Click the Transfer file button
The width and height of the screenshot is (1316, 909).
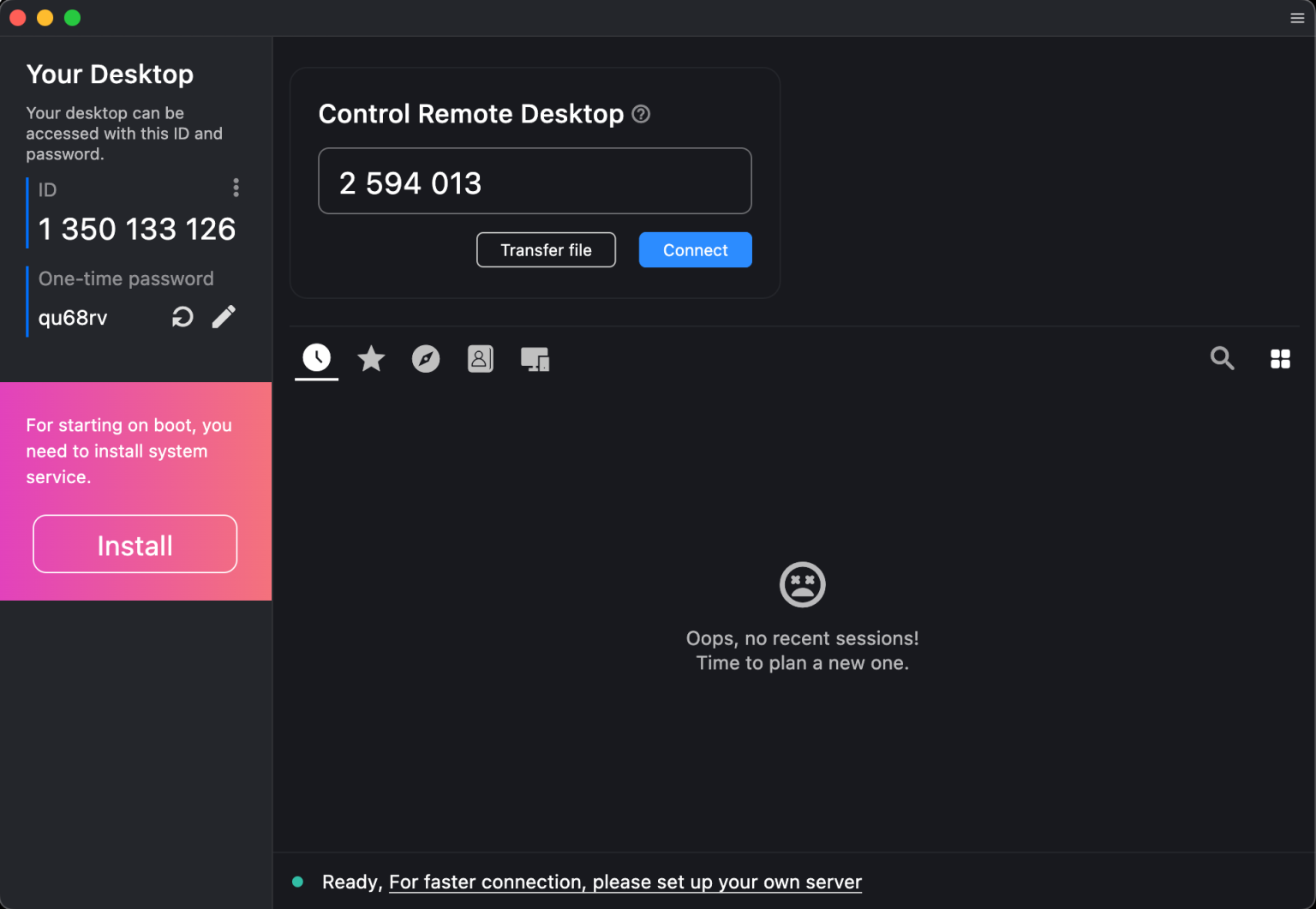click(x=546, y=249)
